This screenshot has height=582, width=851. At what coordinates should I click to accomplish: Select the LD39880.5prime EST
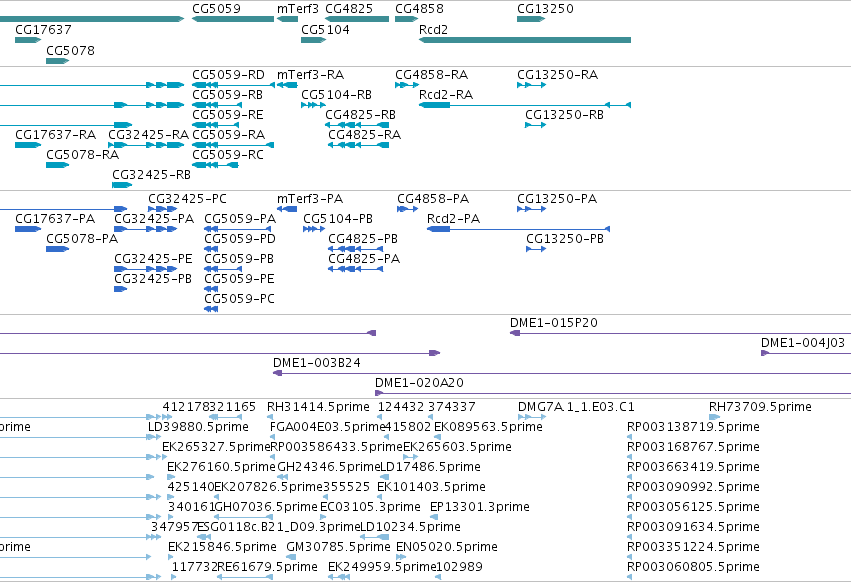pyautogui.click(x=155, y=437)
